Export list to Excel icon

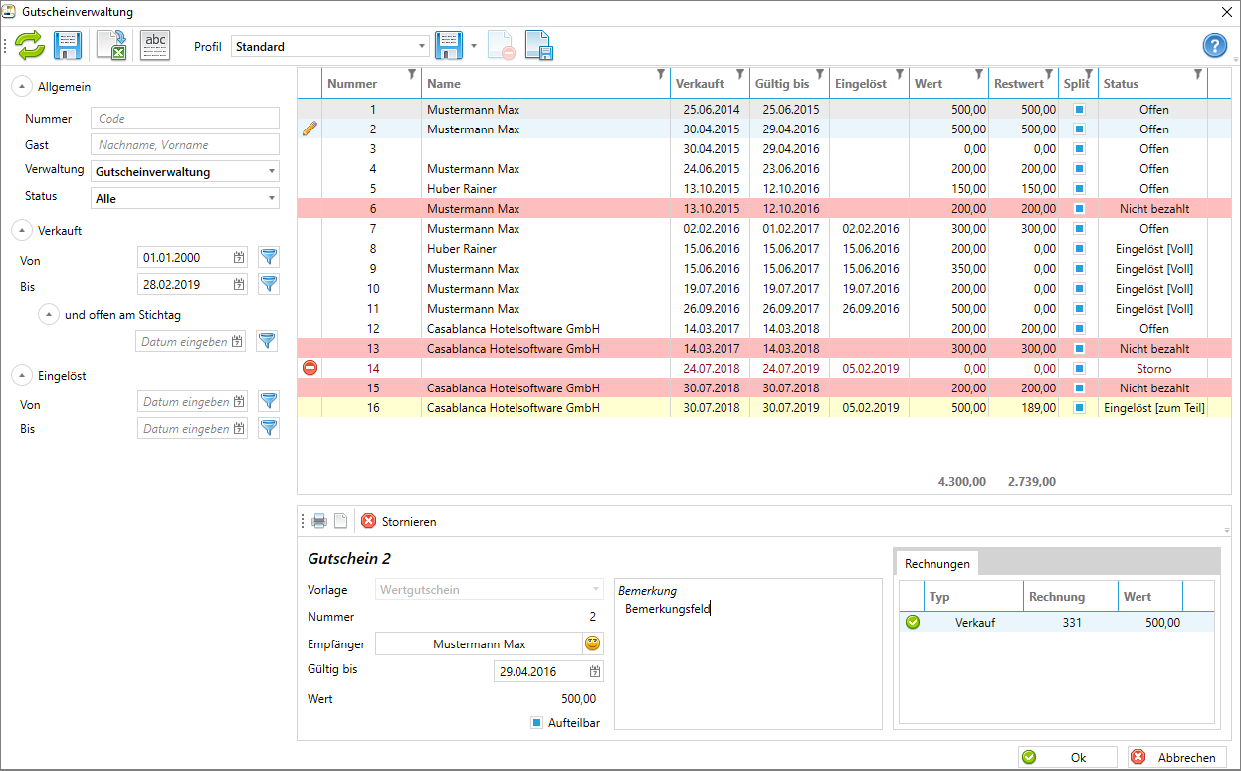tap(111, 46)
